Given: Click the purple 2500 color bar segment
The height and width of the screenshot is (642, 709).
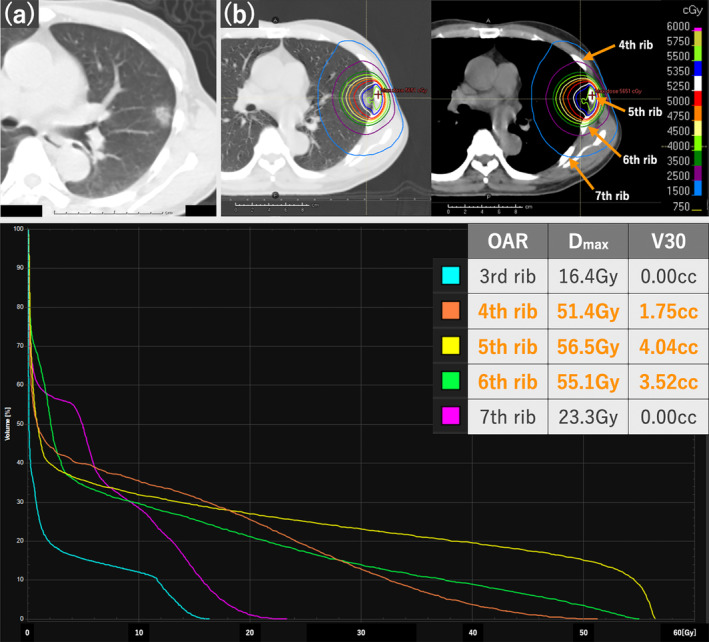Looking at the screenshot, I should click(x=698, y=173).
